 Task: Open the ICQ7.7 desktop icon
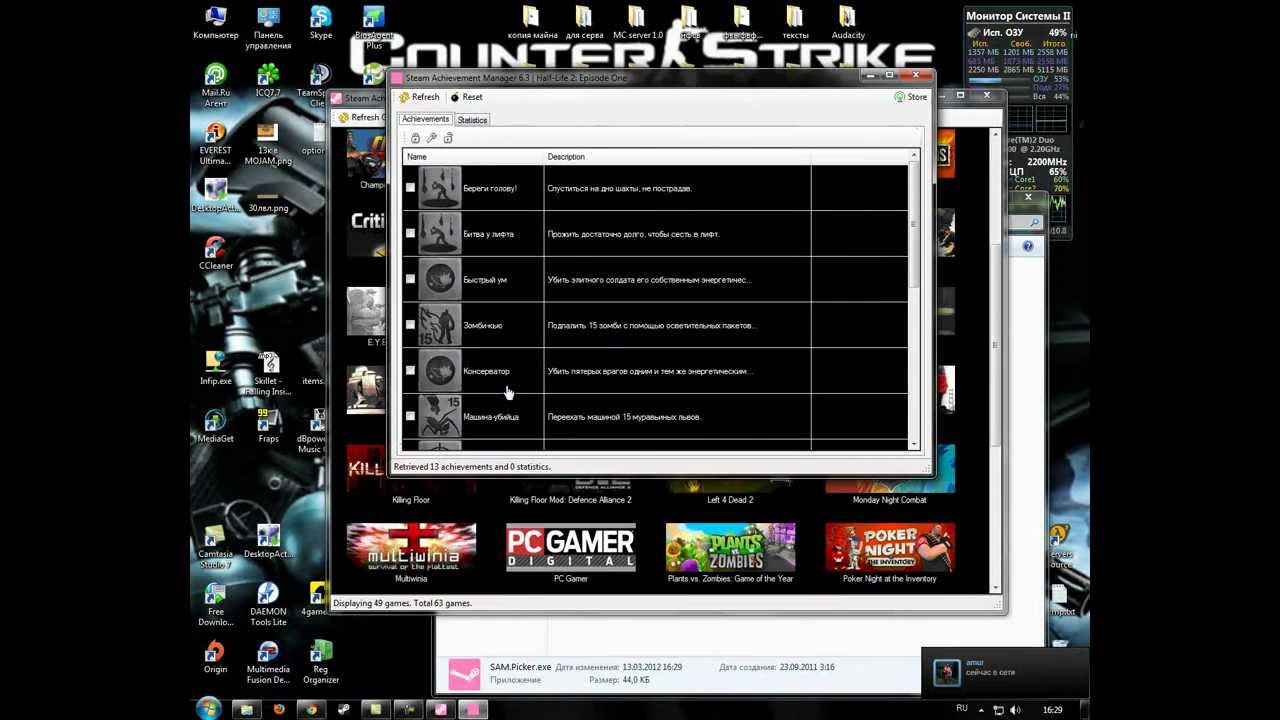coord(268,81)
